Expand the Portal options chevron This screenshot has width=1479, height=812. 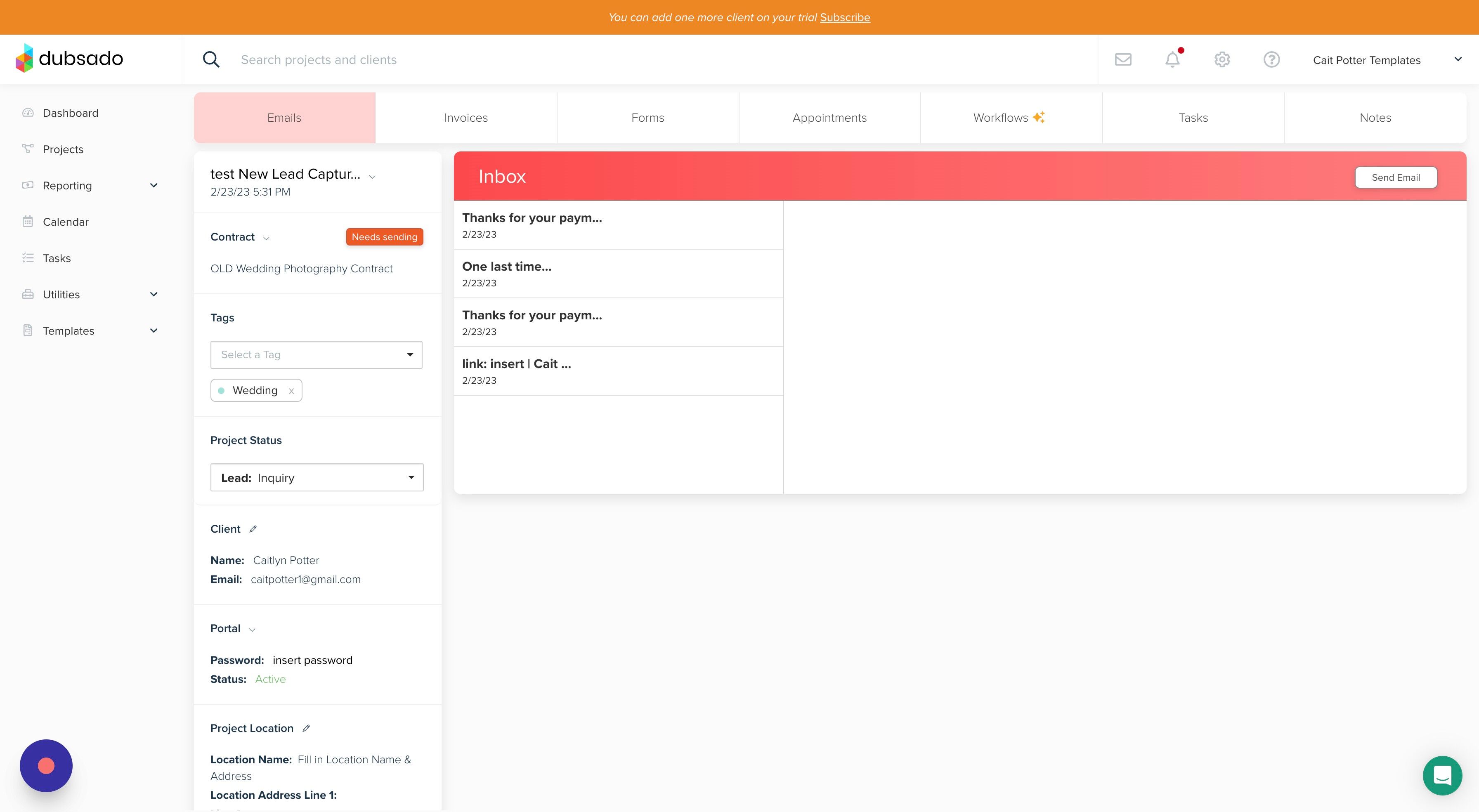(251, 630)
